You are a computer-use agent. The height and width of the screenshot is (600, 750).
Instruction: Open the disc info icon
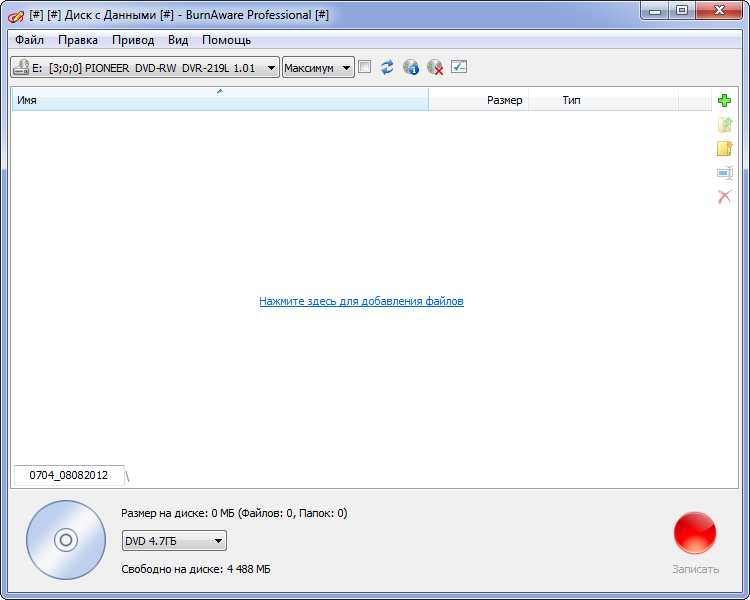[411, 67]
